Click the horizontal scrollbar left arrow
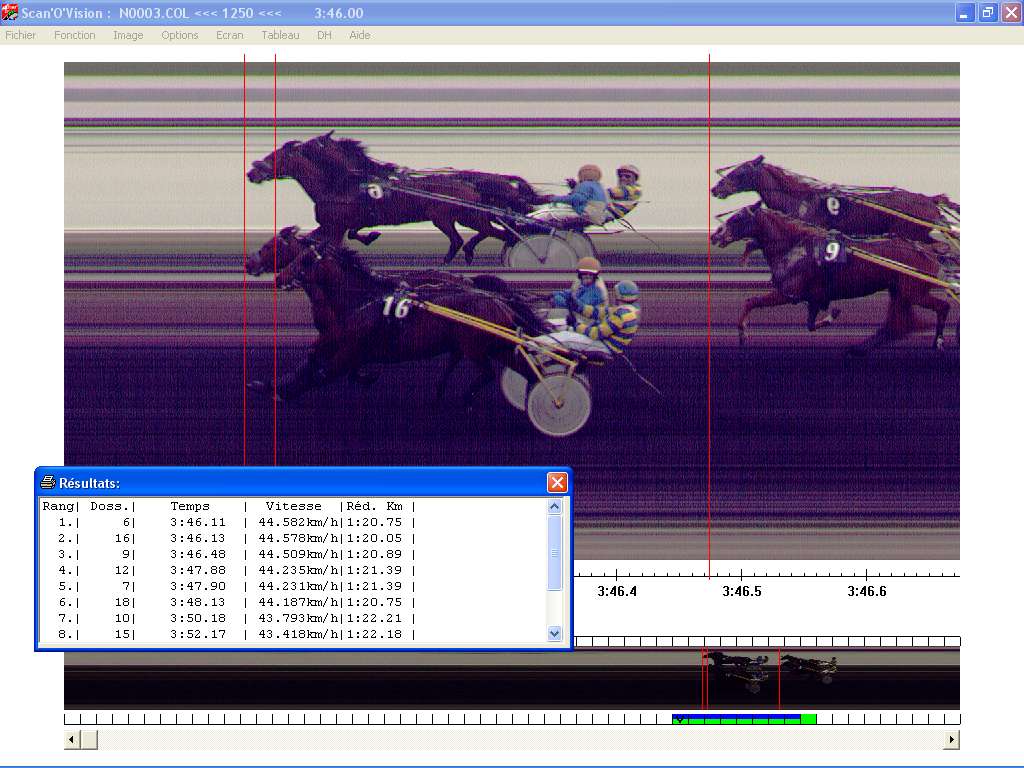 click(x=72, y=739)
